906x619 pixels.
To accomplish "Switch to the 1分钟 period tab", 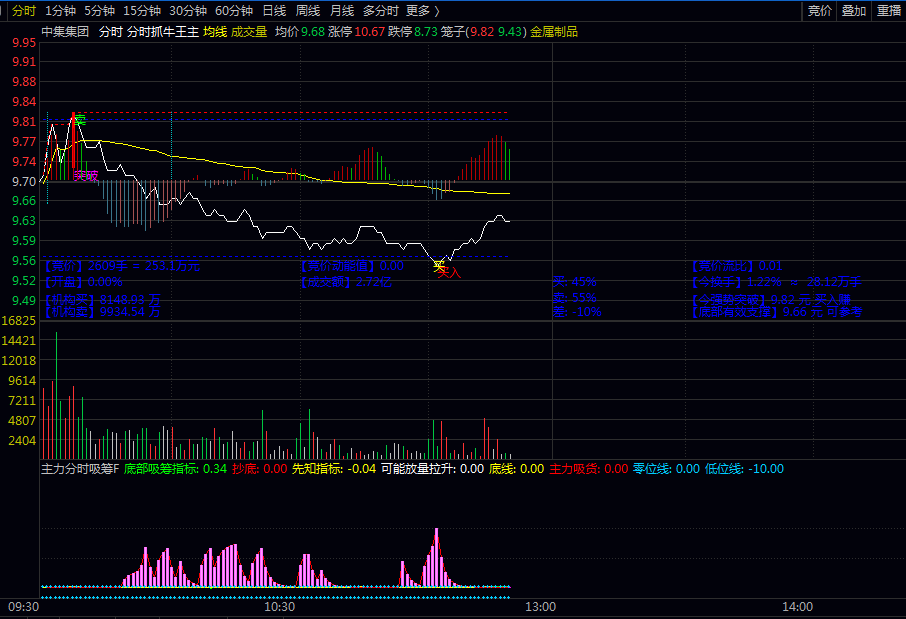I will pos(60,10).
